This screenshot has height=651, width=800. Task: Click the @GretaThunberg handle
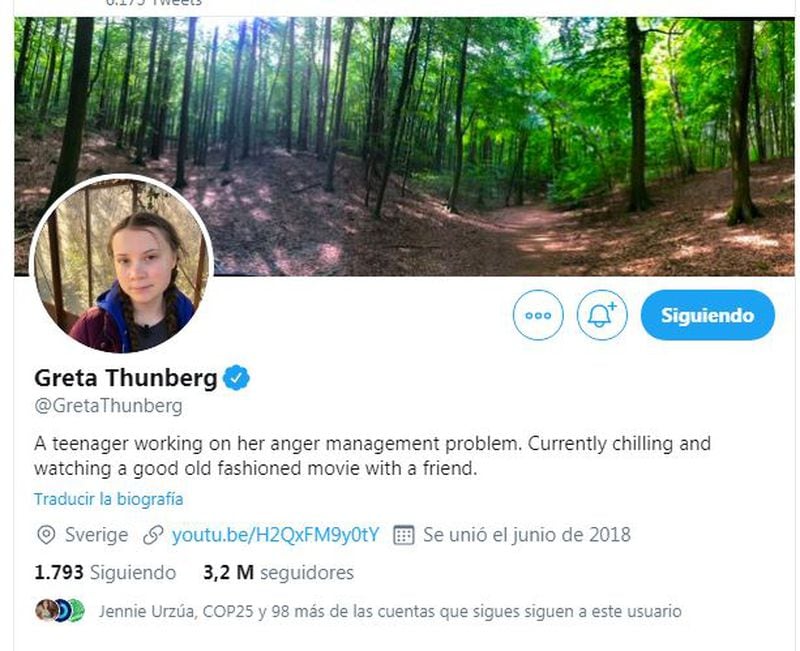(108, 406)
